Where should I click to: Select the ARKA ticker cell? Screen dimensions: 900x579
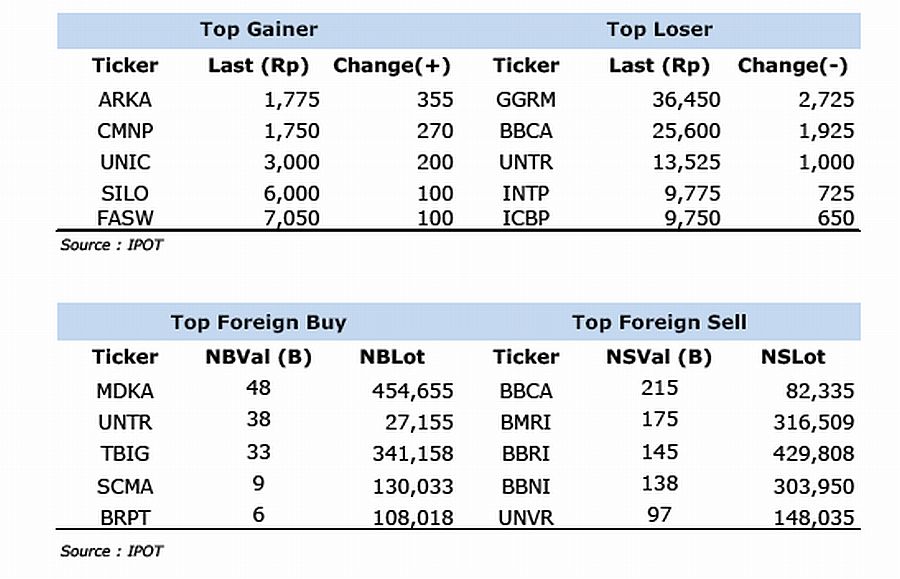(125, 100)
